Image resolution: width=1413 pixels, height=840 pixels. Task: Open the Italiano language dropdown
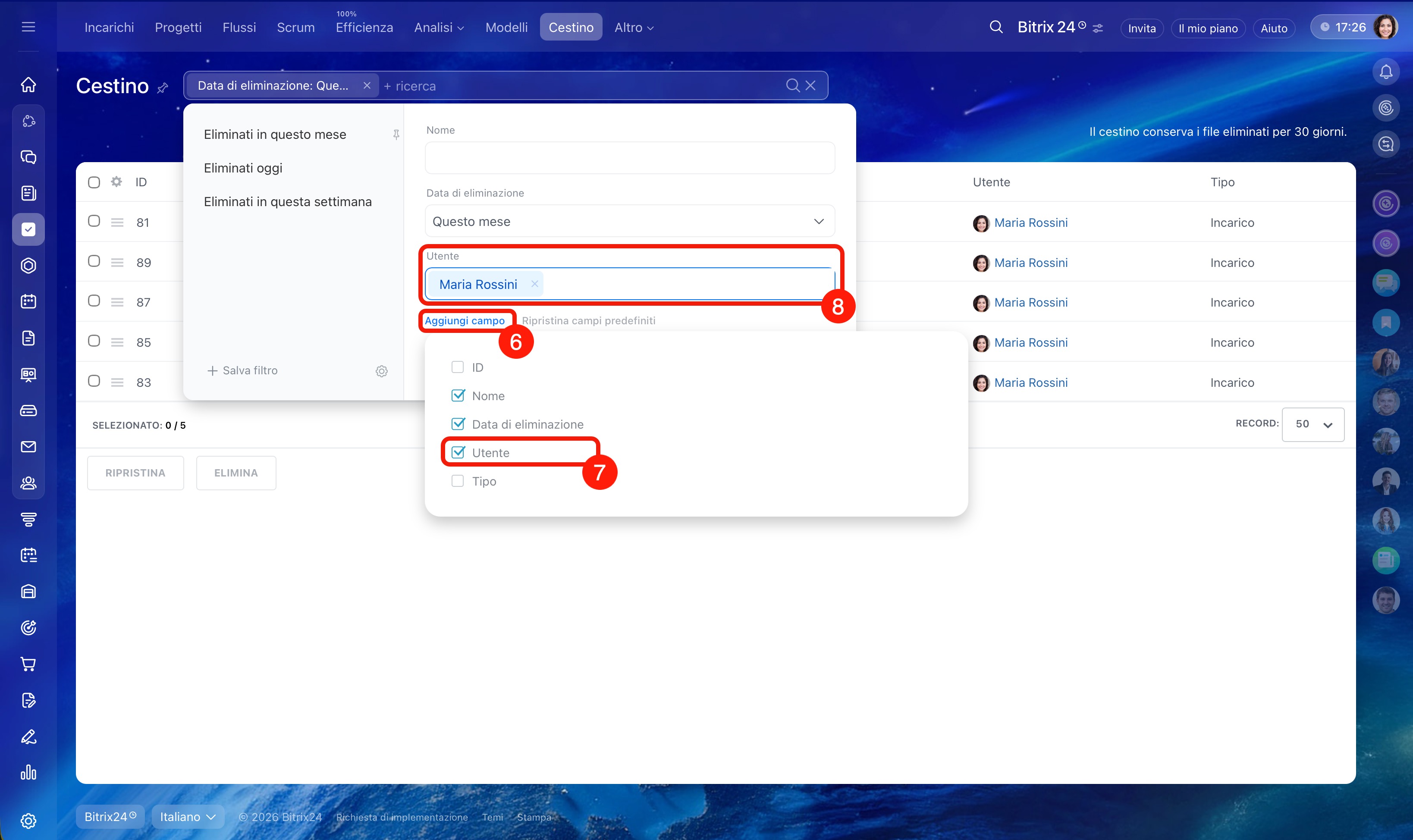click(x=187, y=817)
